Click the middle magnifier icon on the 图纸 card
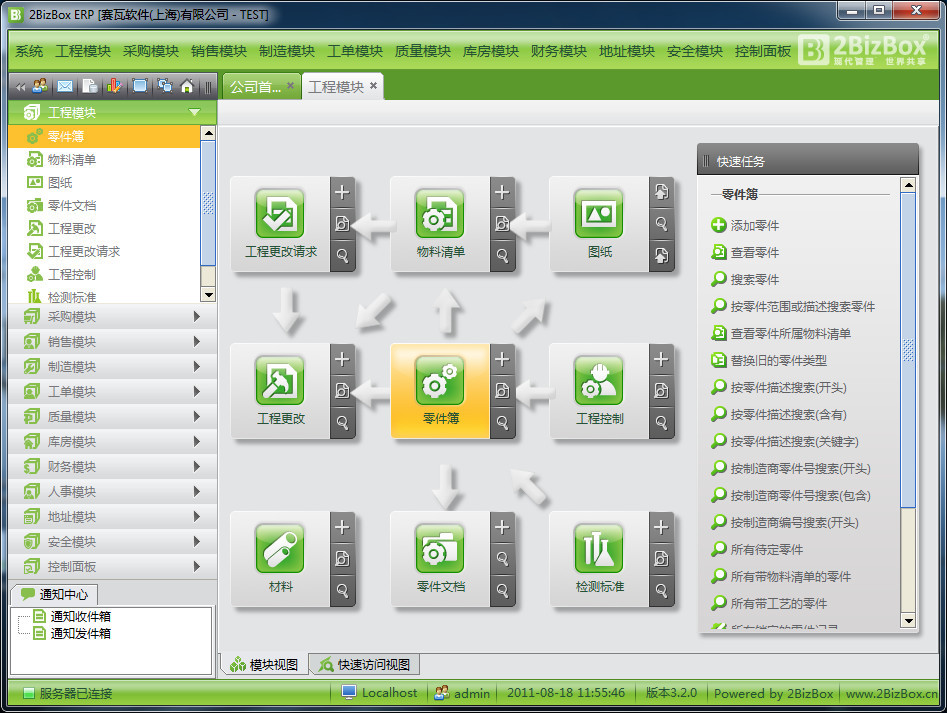 [x=661, y=224]
